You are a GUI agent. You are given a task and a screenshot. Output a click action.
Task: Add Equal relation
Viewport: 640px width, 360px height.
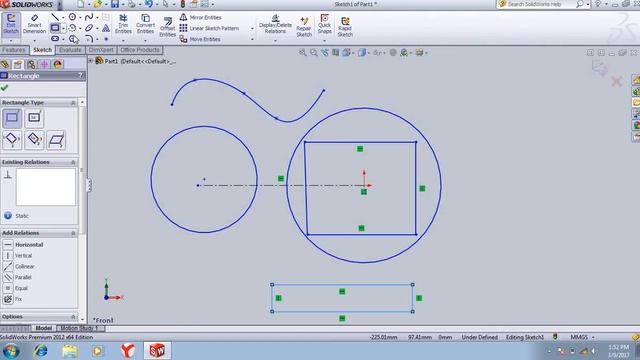tap(16, 288)
